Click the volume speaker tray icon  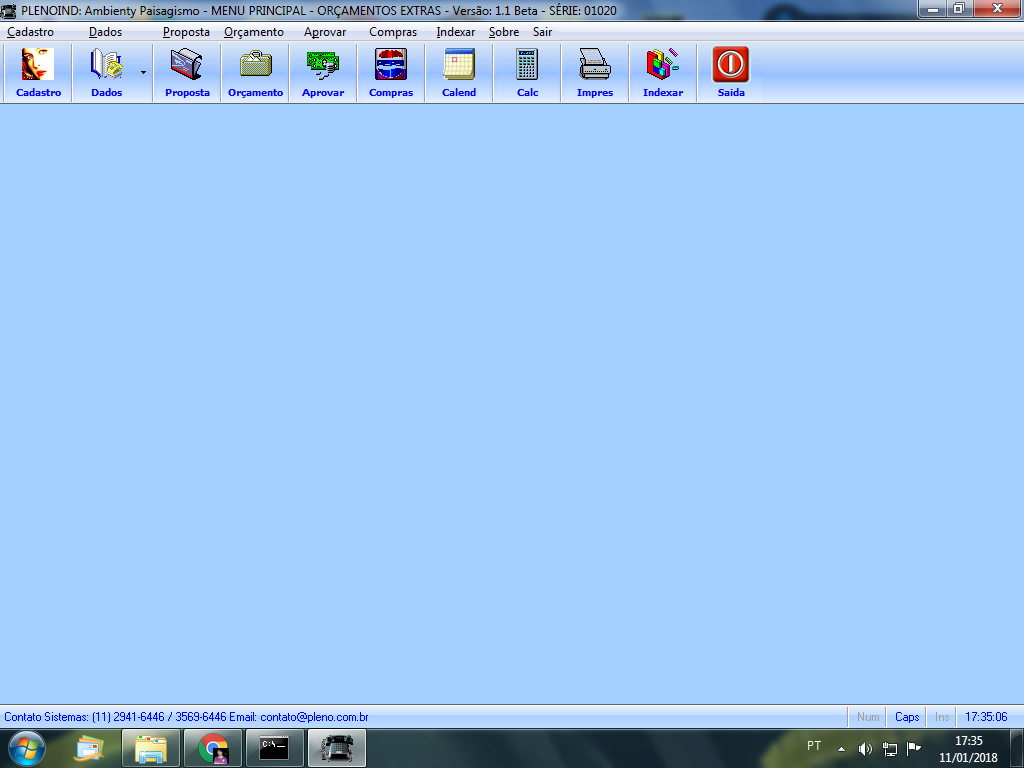865,749
